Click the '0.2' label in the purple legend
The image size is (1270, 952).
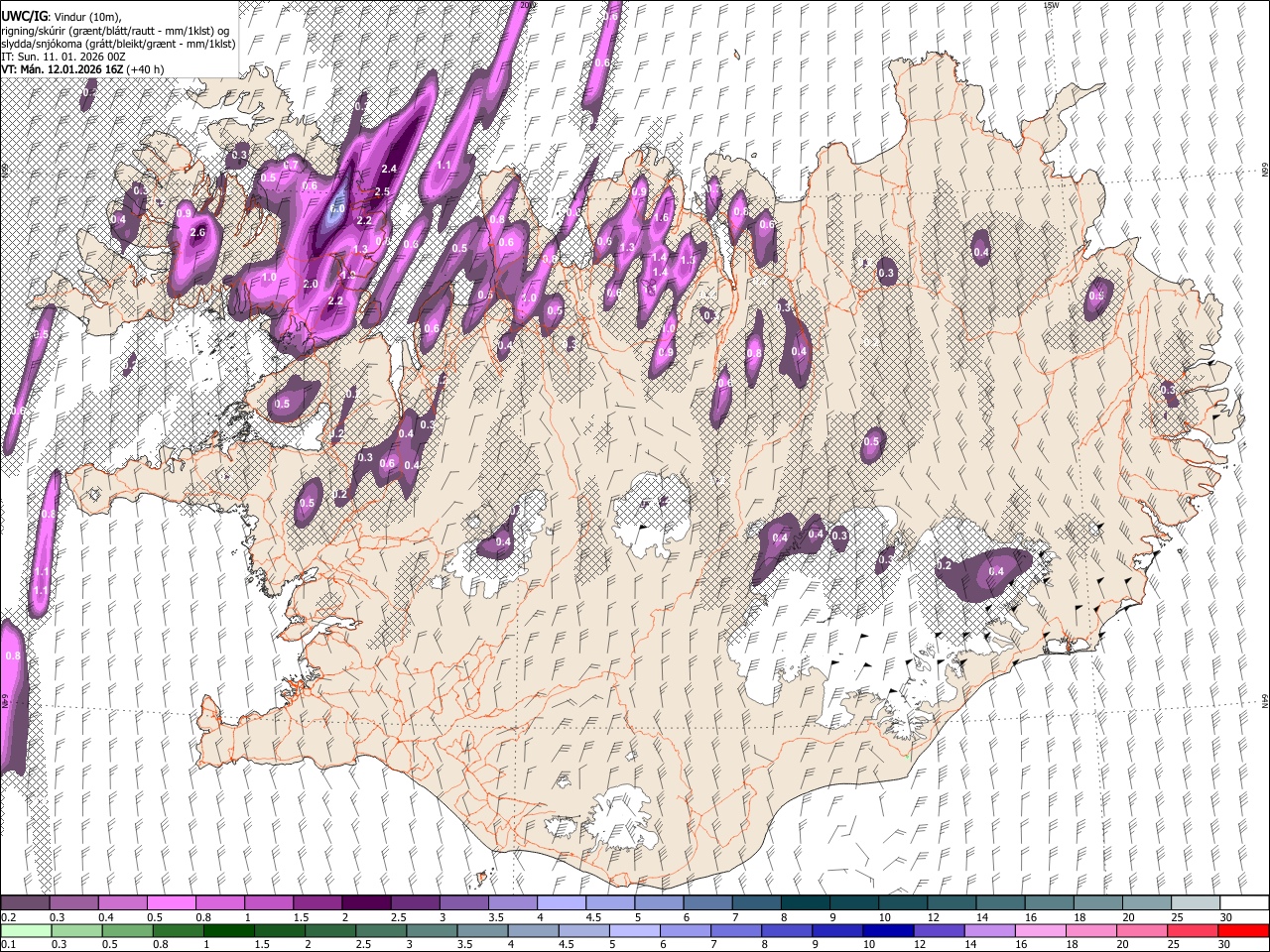(x=8, y=917)
